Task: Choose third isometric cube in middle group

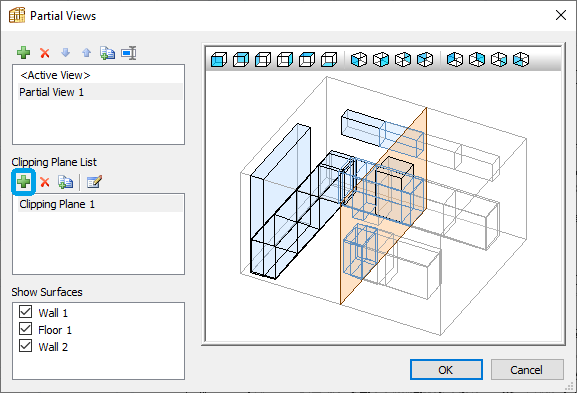Action: [403, 59]
